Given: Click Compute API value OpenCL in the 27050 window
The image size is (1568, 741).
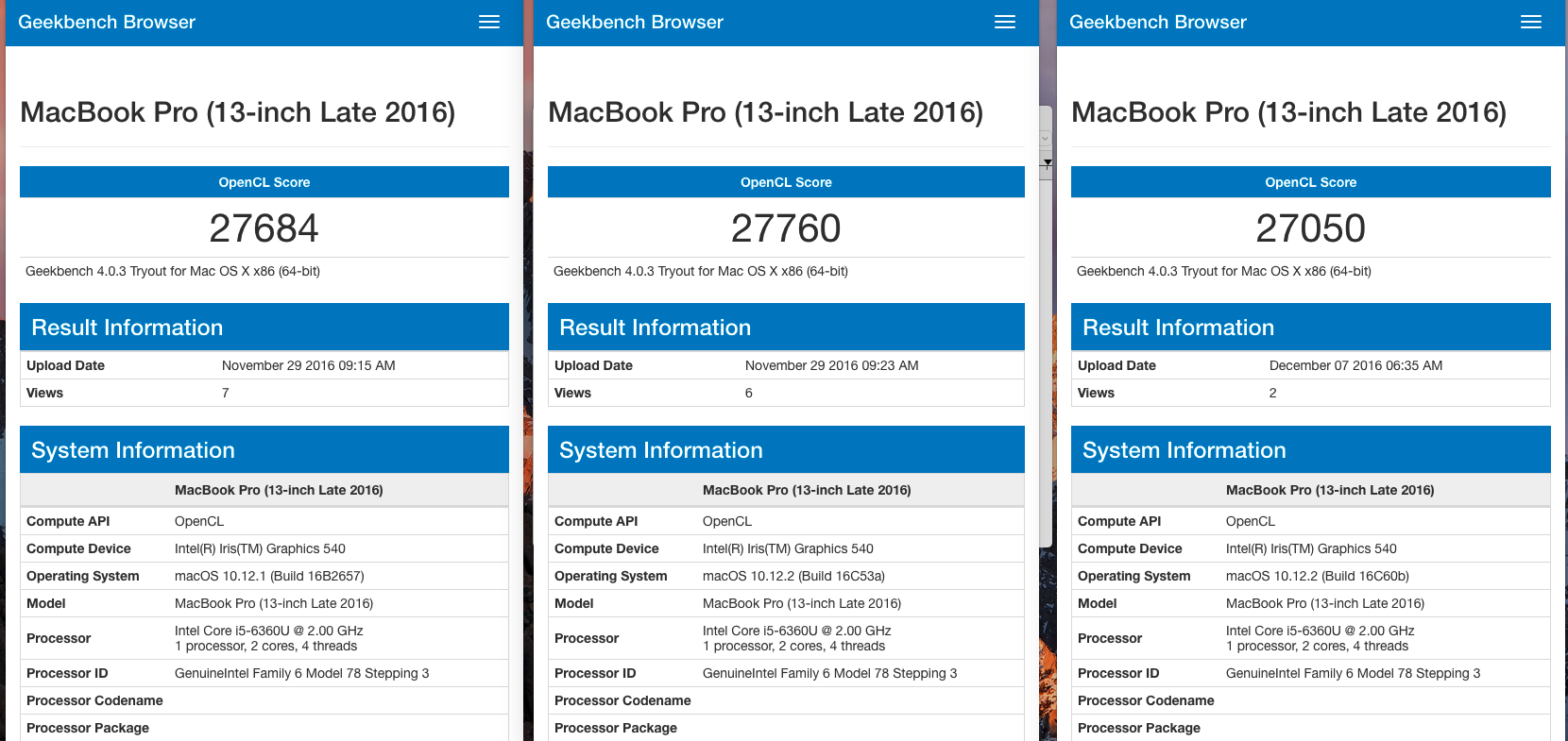Looking at the screenshot, I should click(1251, 521).
